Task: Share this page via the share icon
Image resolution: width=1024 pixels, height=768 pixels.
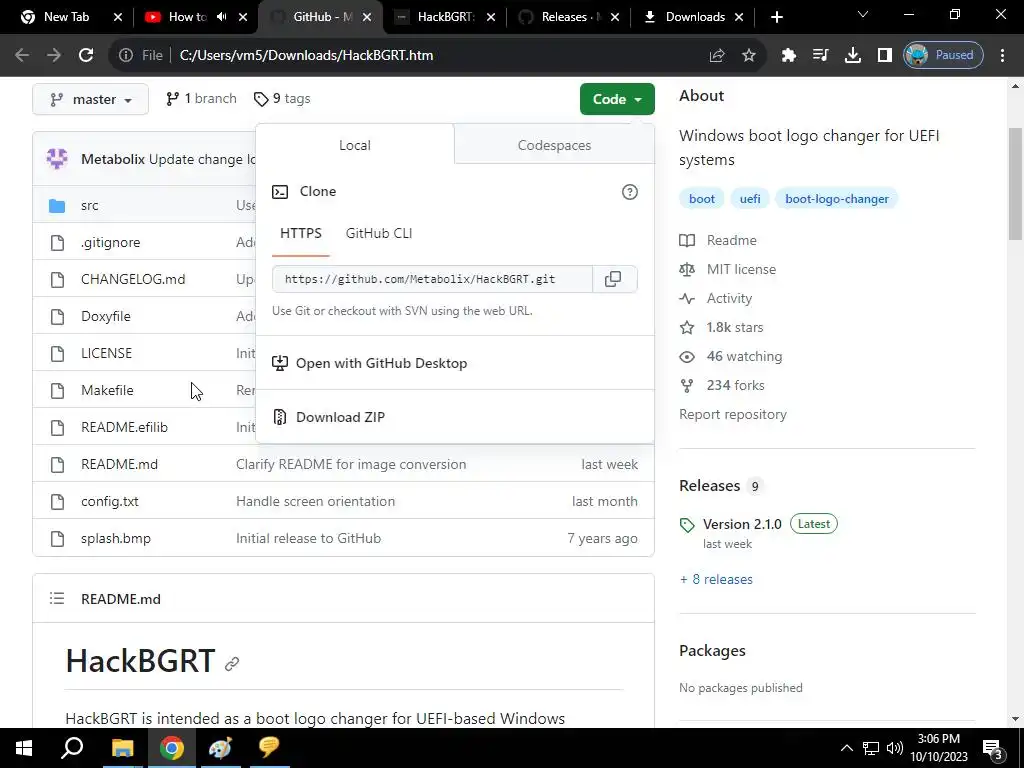Action: point(717,55)
